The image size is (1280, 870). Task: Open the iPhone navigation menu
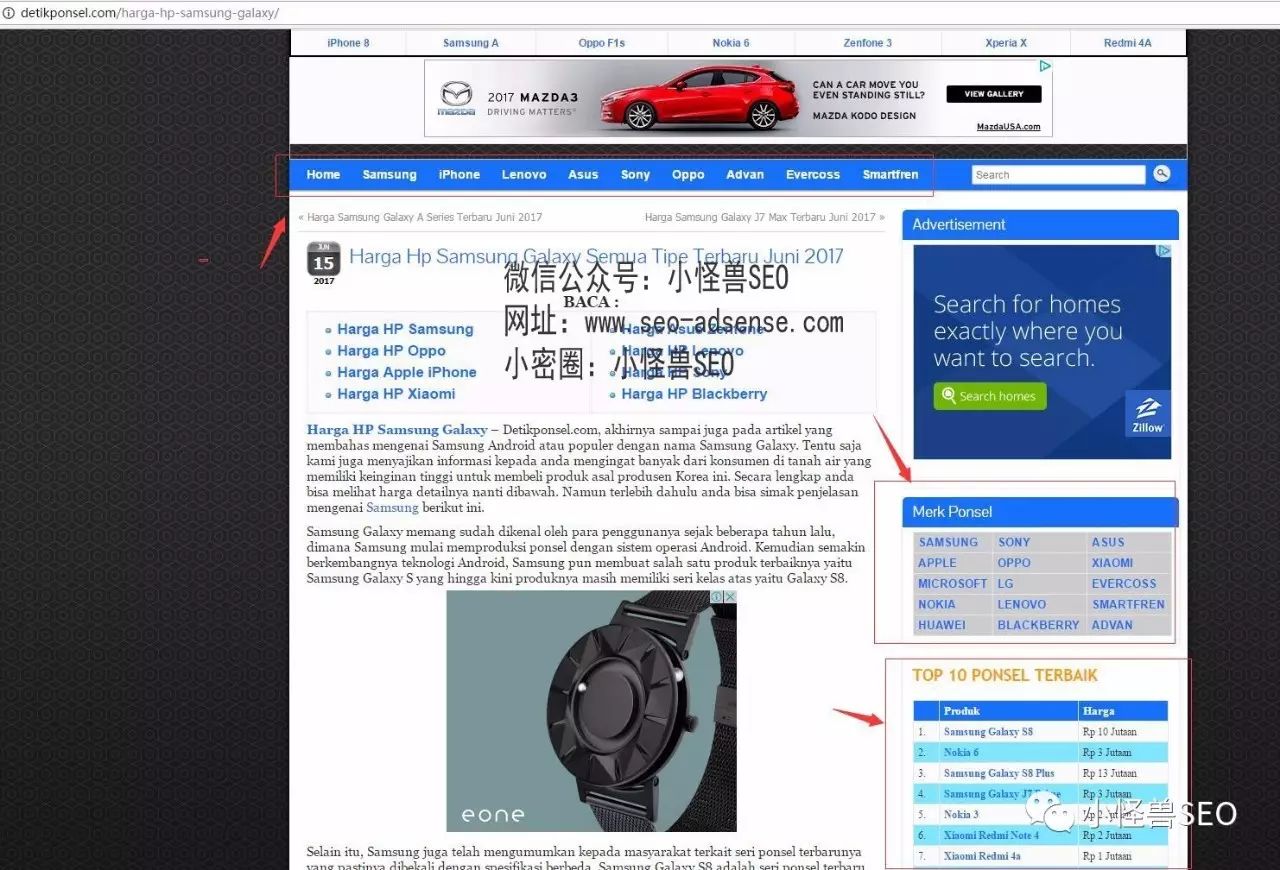coord(459,174)
